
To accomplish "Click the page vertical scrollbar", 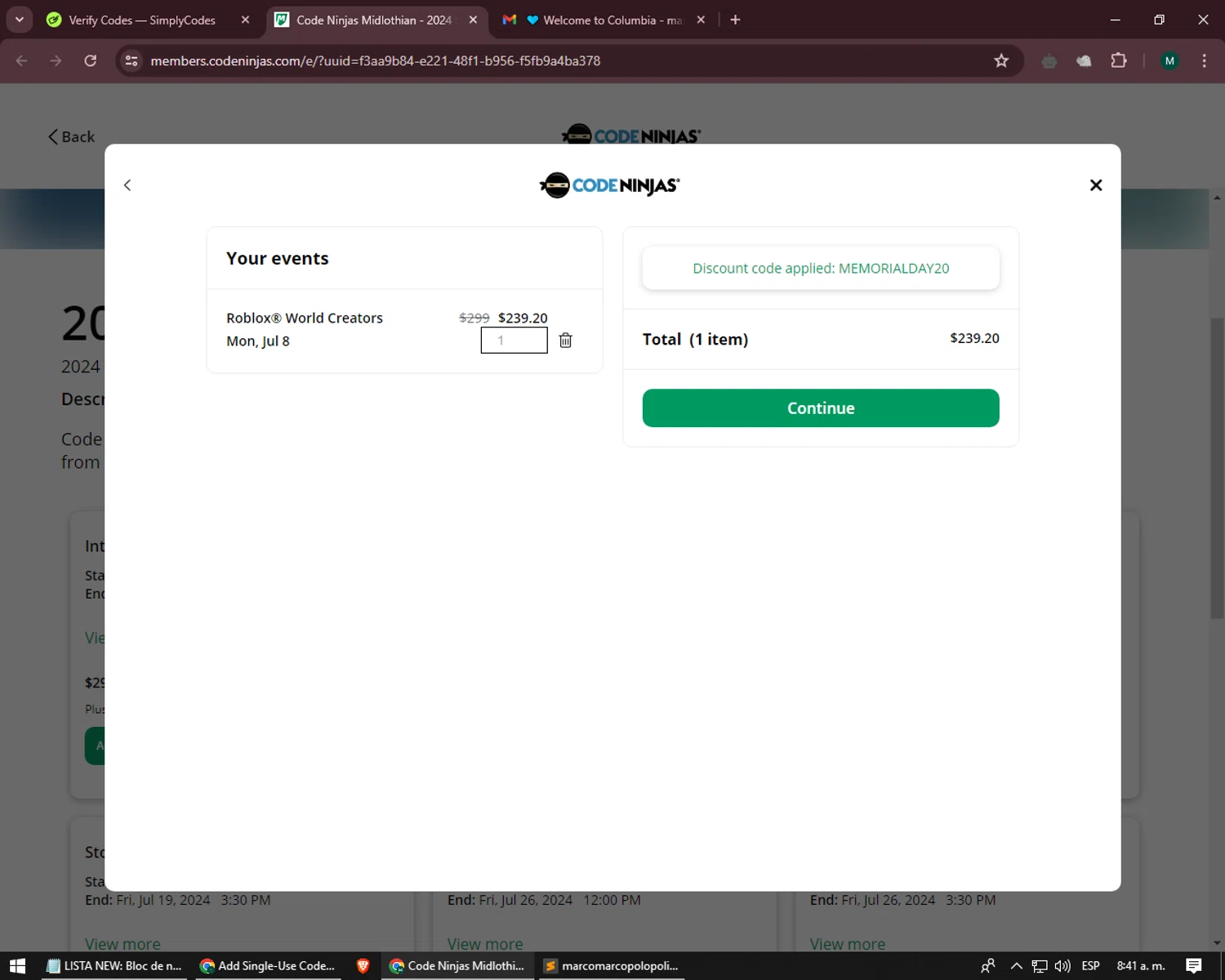I will coord(1217,467).
